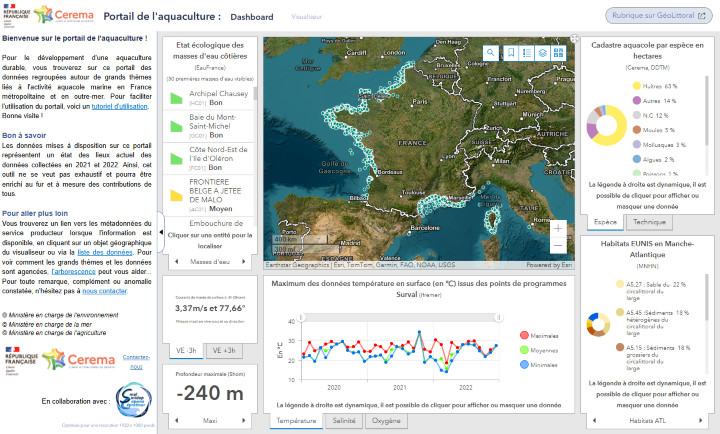The height and width of the screenshot is (434, 720).
Task: Zoom in on the map
Action: 559,228
